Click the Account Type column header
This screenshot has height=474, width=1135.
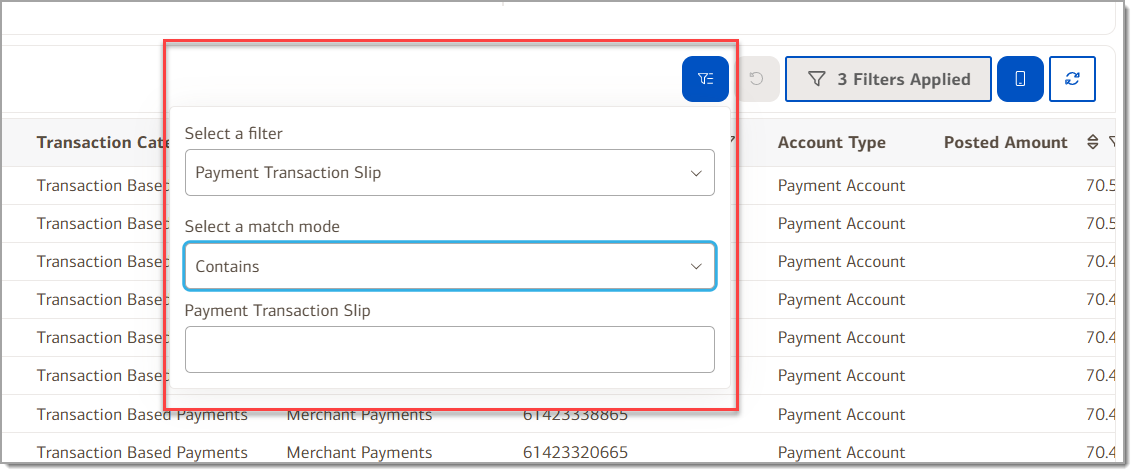(832, 143)
